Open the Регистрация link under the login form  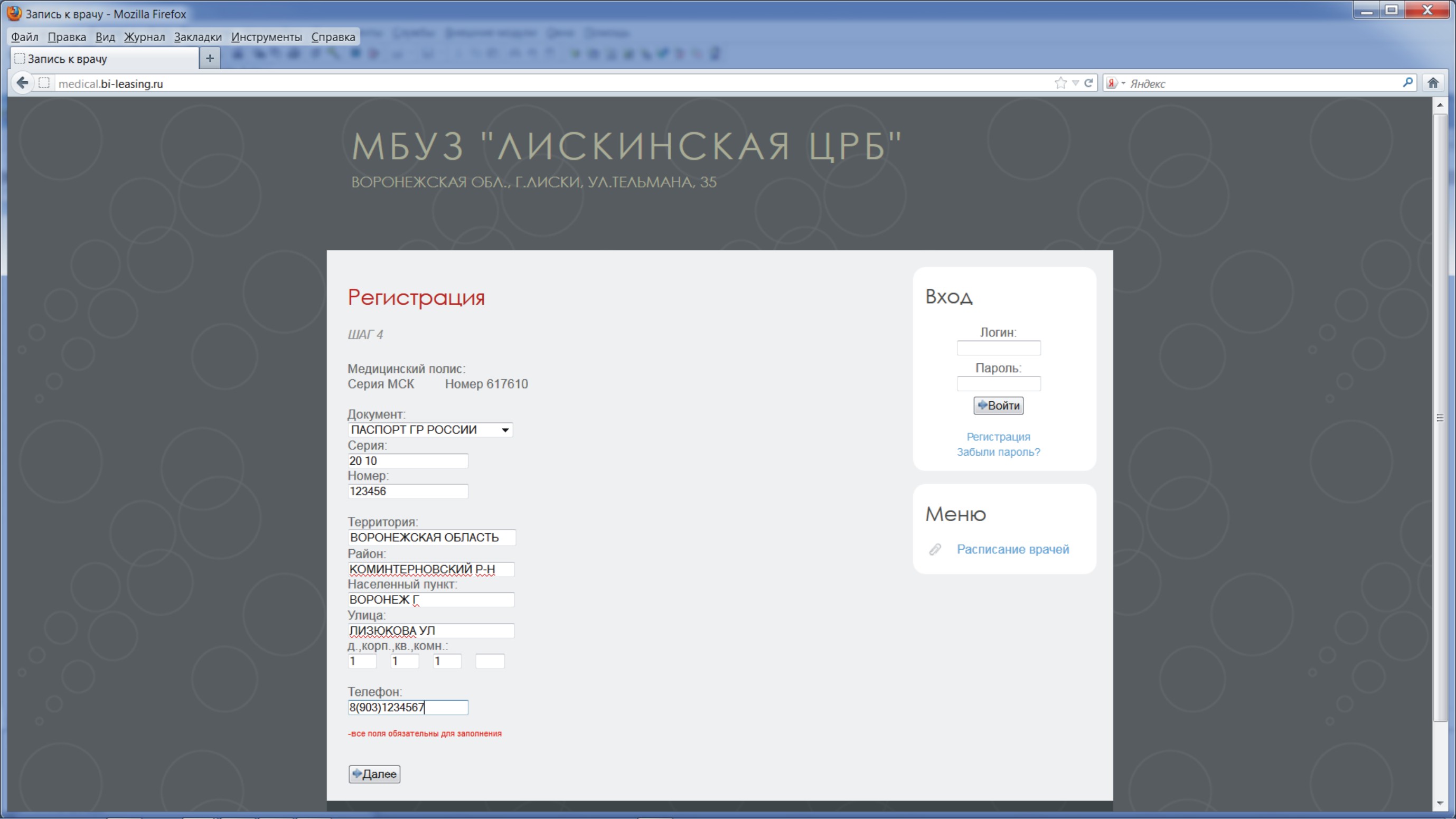[998, 437]
